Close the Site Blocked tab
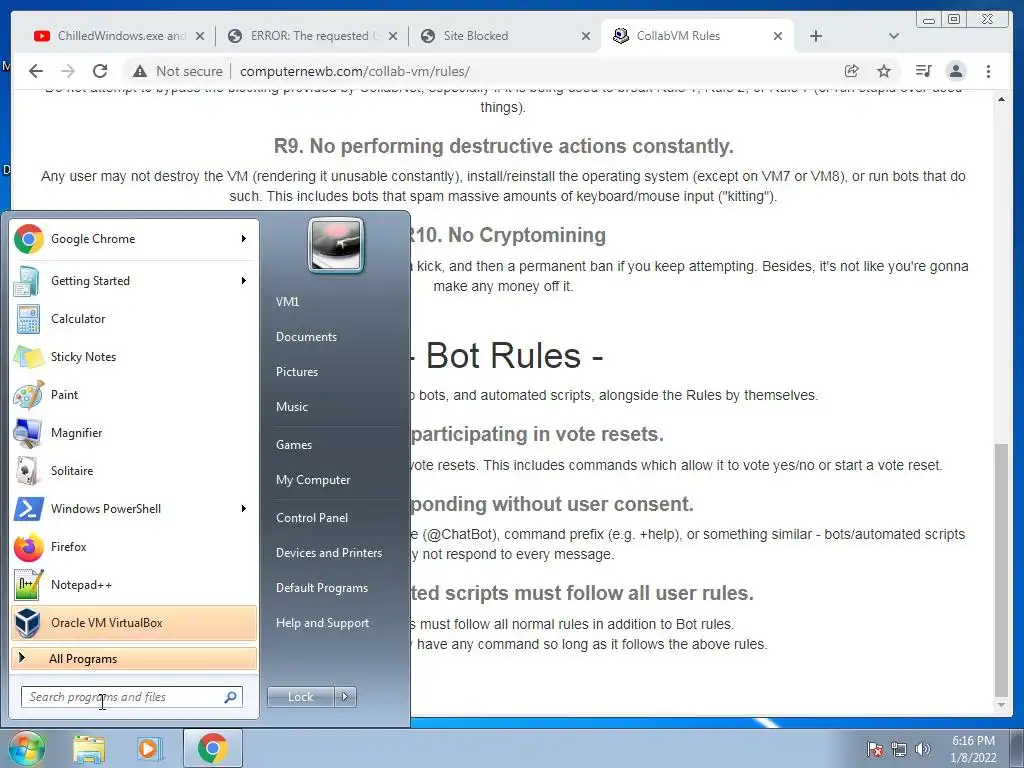This screenshot has width=1024, height=768. click(586, 36)
